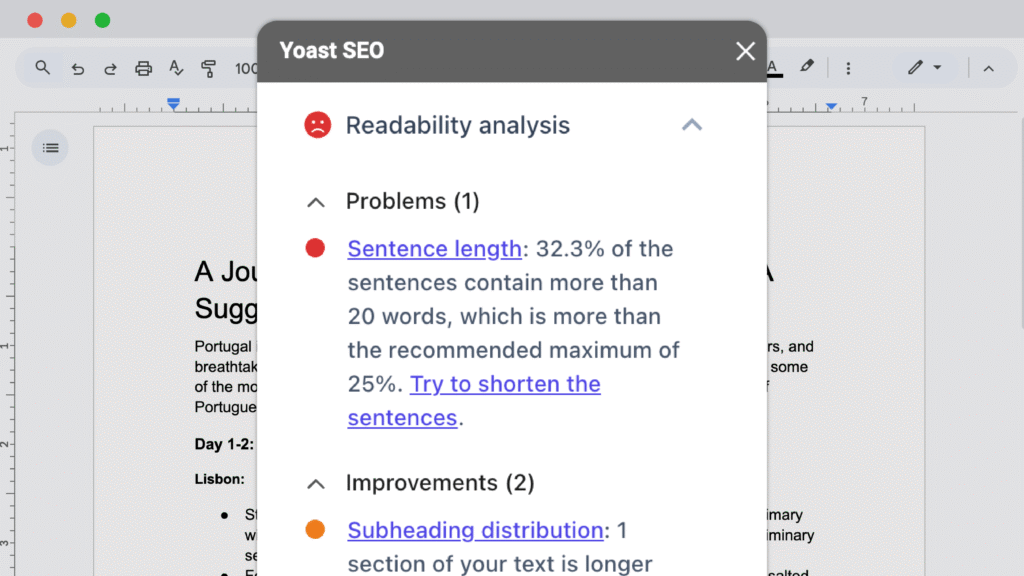Undo the last action

tap(78, 68)
